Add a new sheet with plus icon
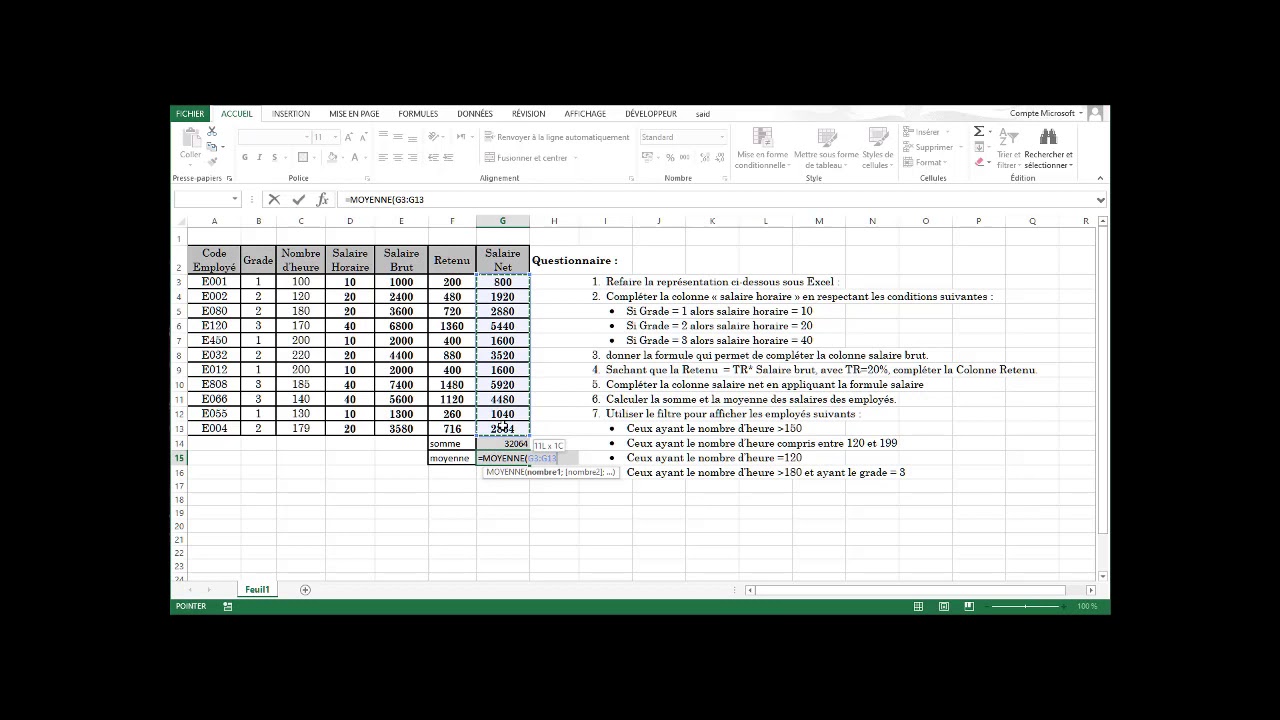 pyautogui.click(x=305, y=590)
